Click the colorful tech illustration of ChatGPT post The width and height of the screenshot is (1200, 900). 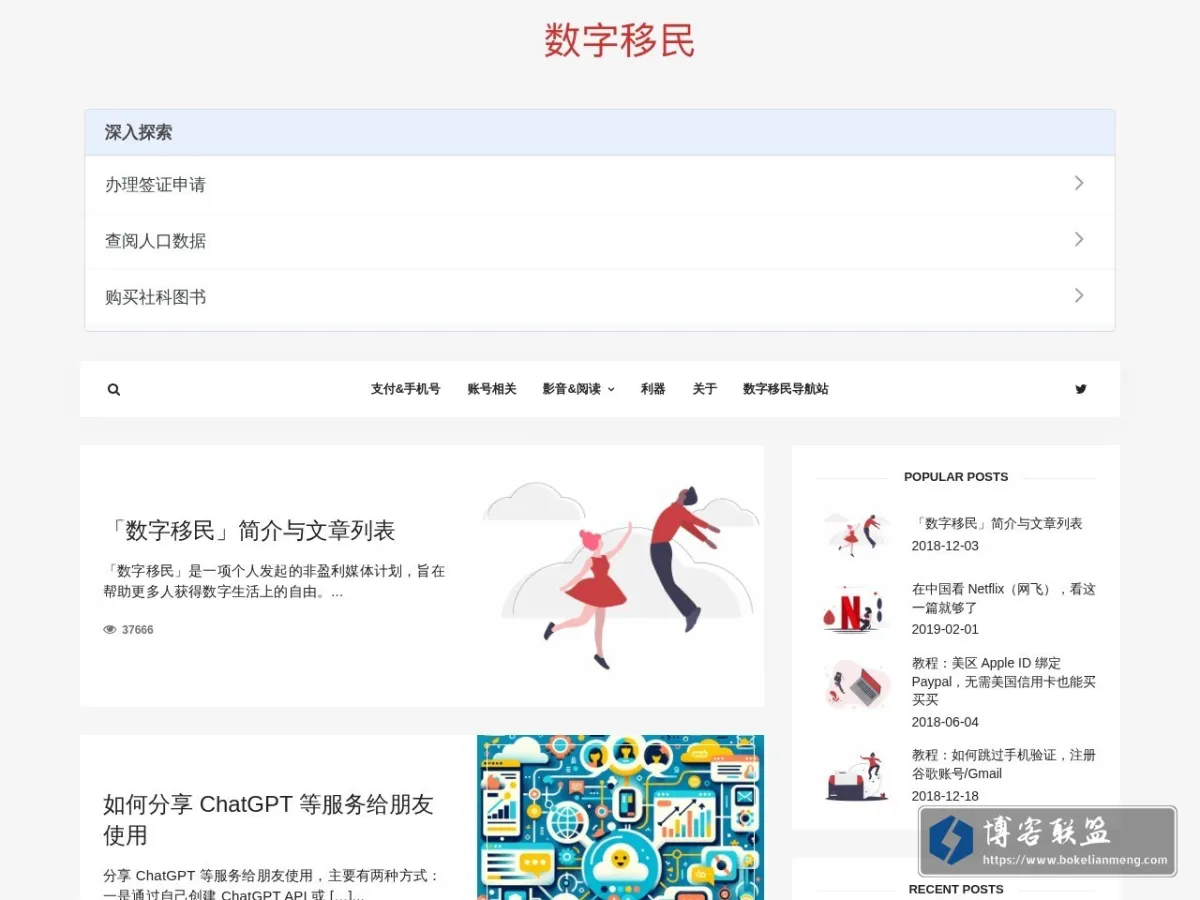[620, 818]
